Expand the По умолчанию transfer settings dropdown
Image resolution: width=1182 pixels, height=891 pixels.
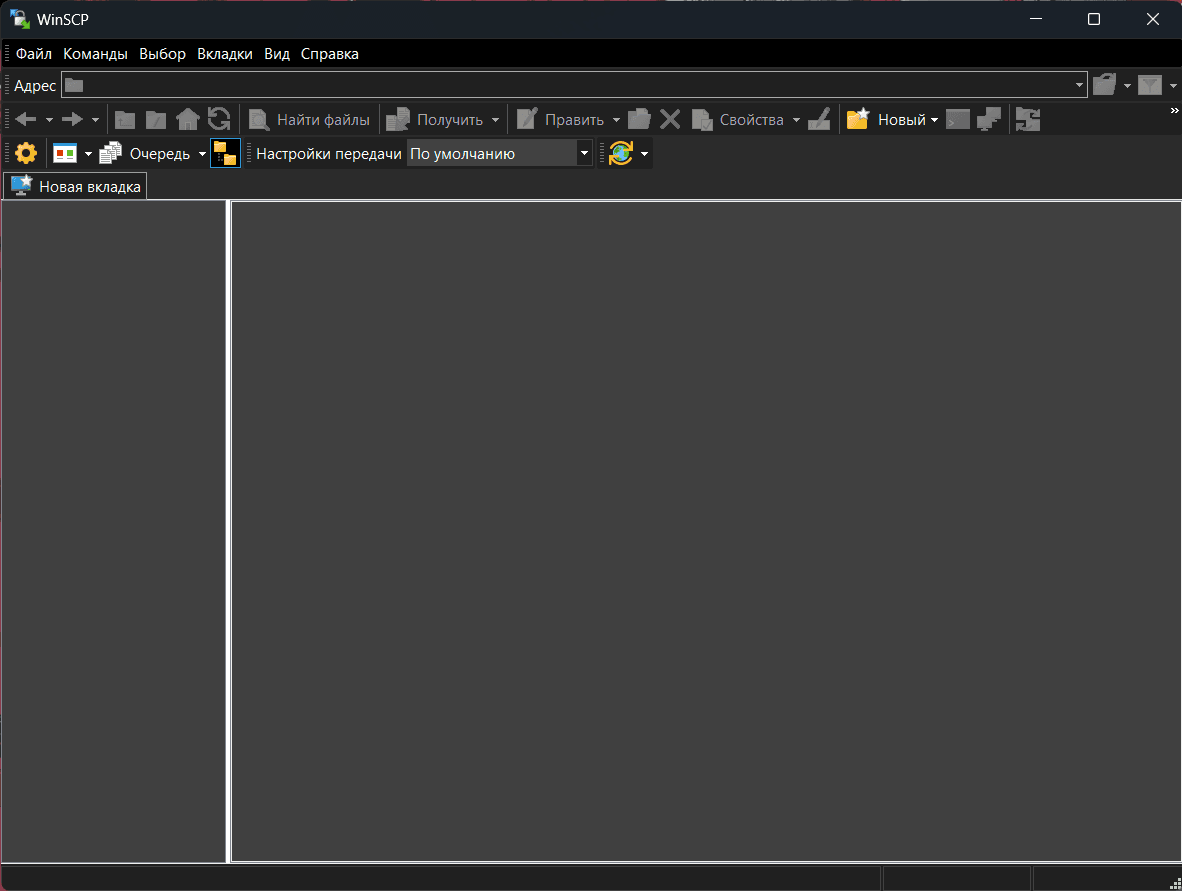click(584, 153)
